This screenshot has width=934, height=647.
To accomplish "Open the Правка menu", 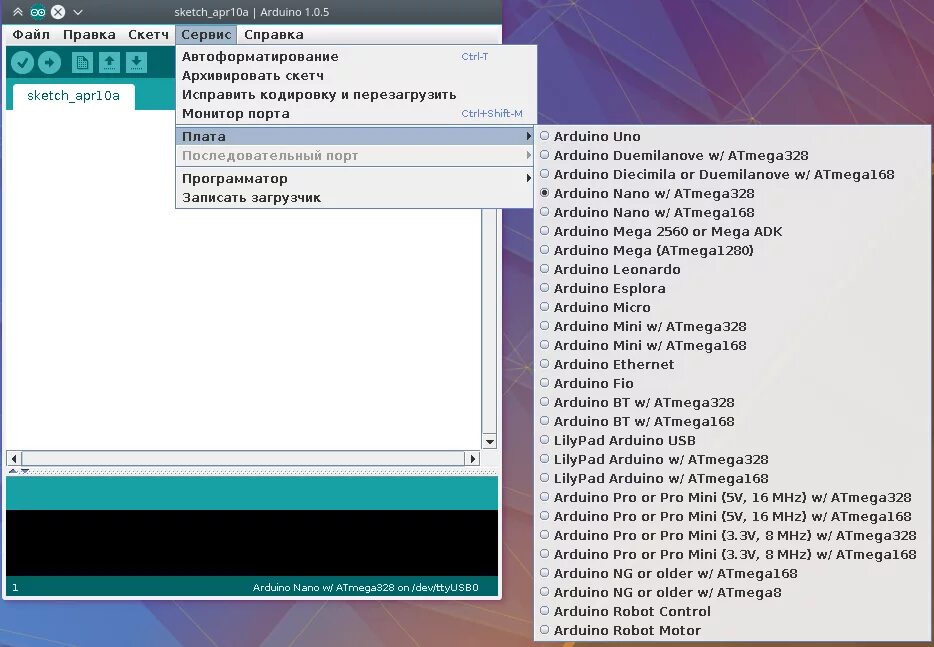I will point(89,35).
